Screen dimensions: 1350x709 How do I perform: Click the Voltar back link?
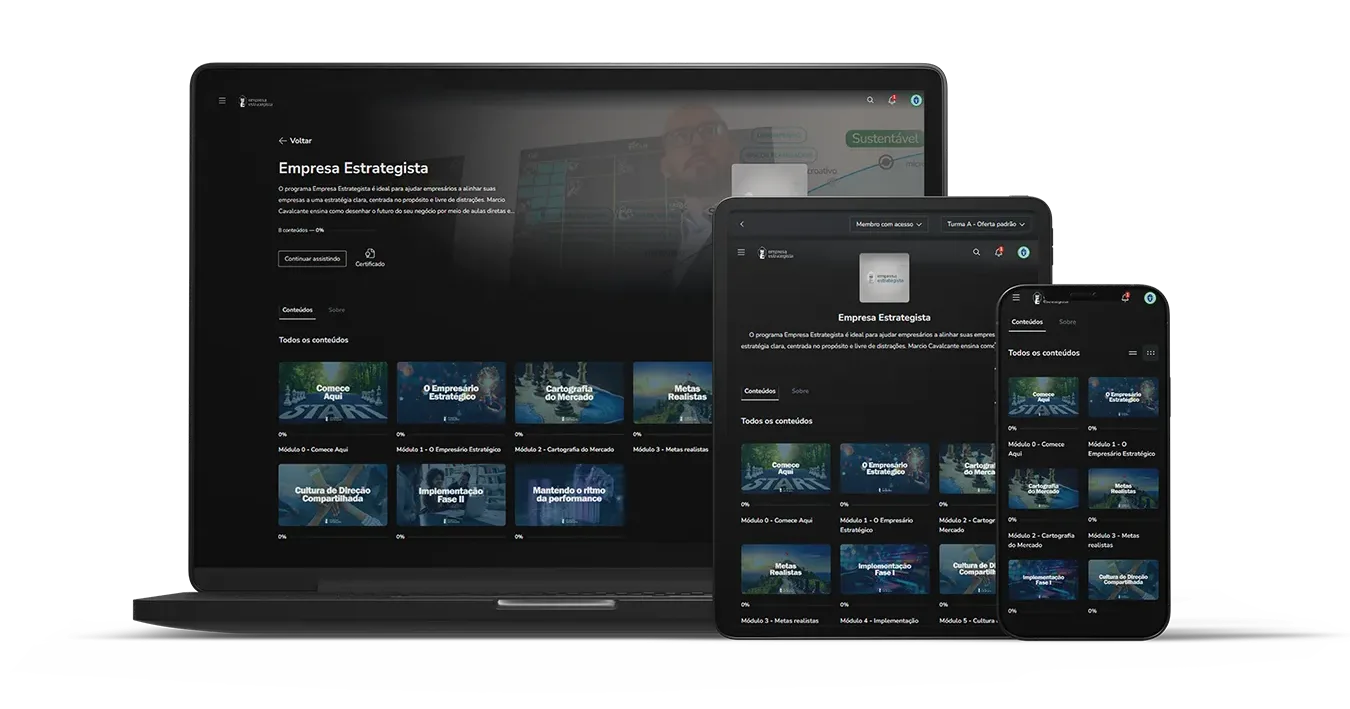295,141
